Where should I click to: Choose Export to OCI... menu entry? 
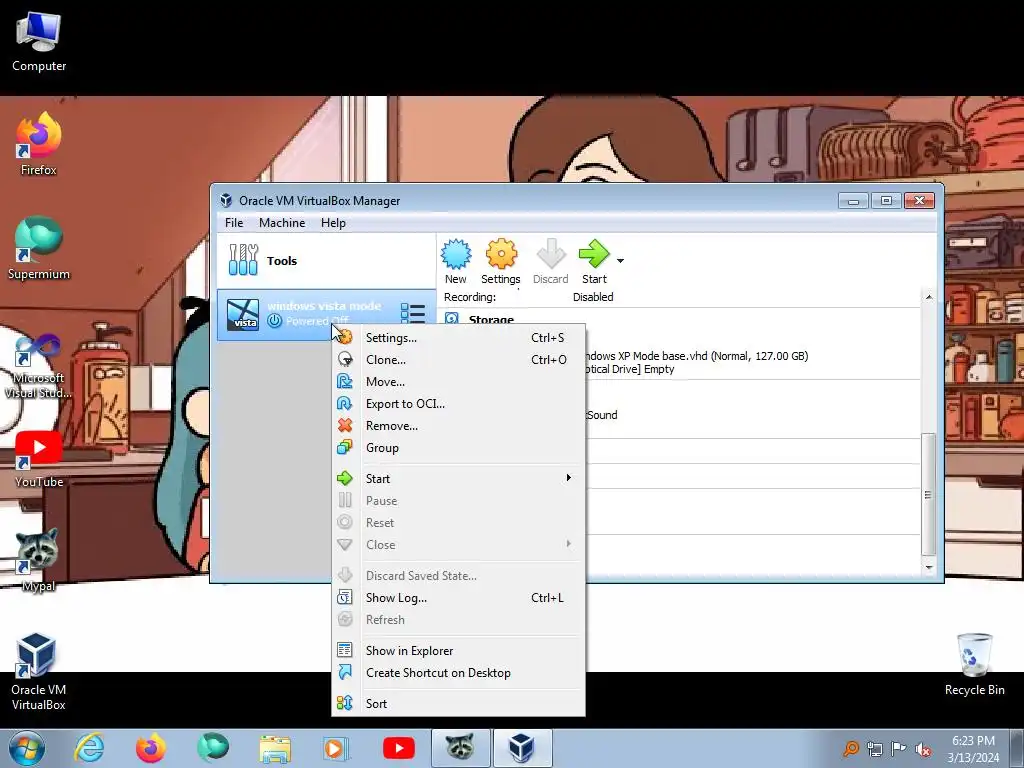click(x=458, y=404)
